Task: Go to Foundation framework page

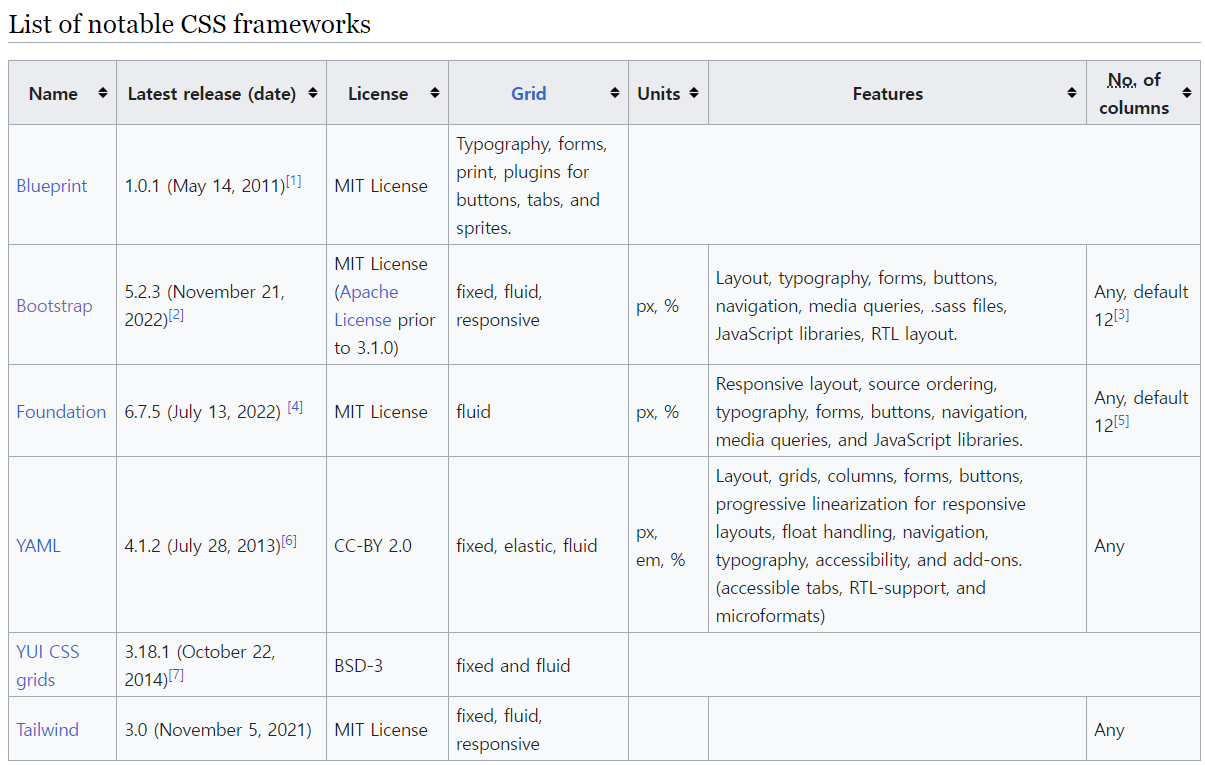Action: (x=61, y=412)
